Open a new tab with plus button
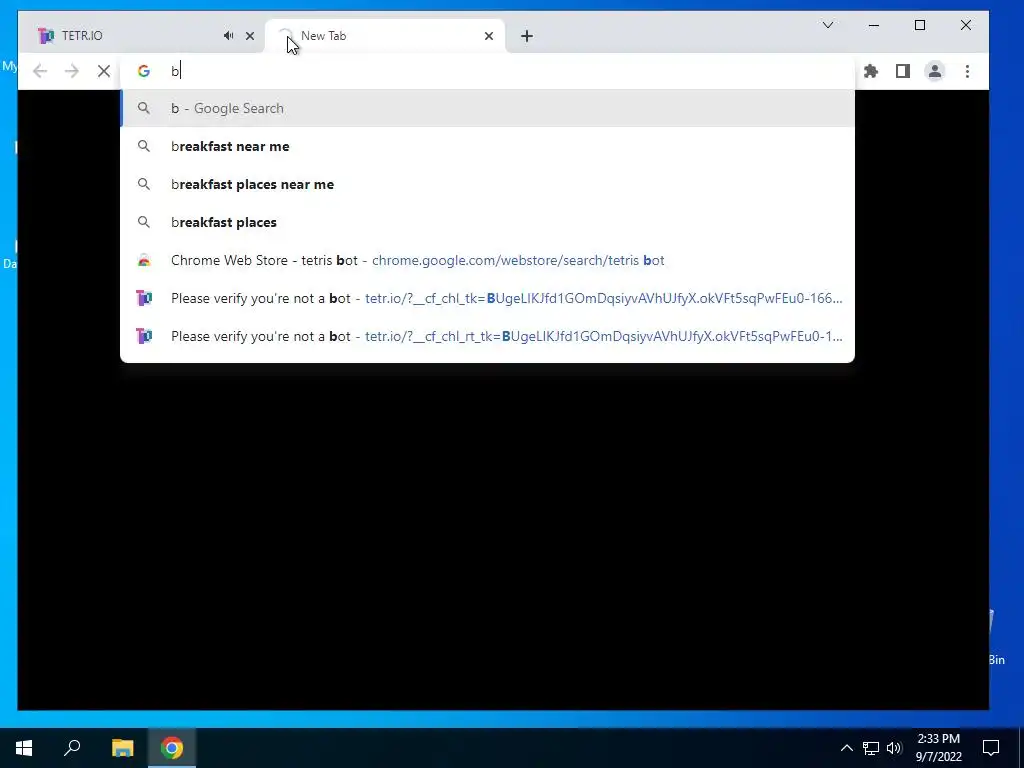1024x768 pixels. coord(527,36)
